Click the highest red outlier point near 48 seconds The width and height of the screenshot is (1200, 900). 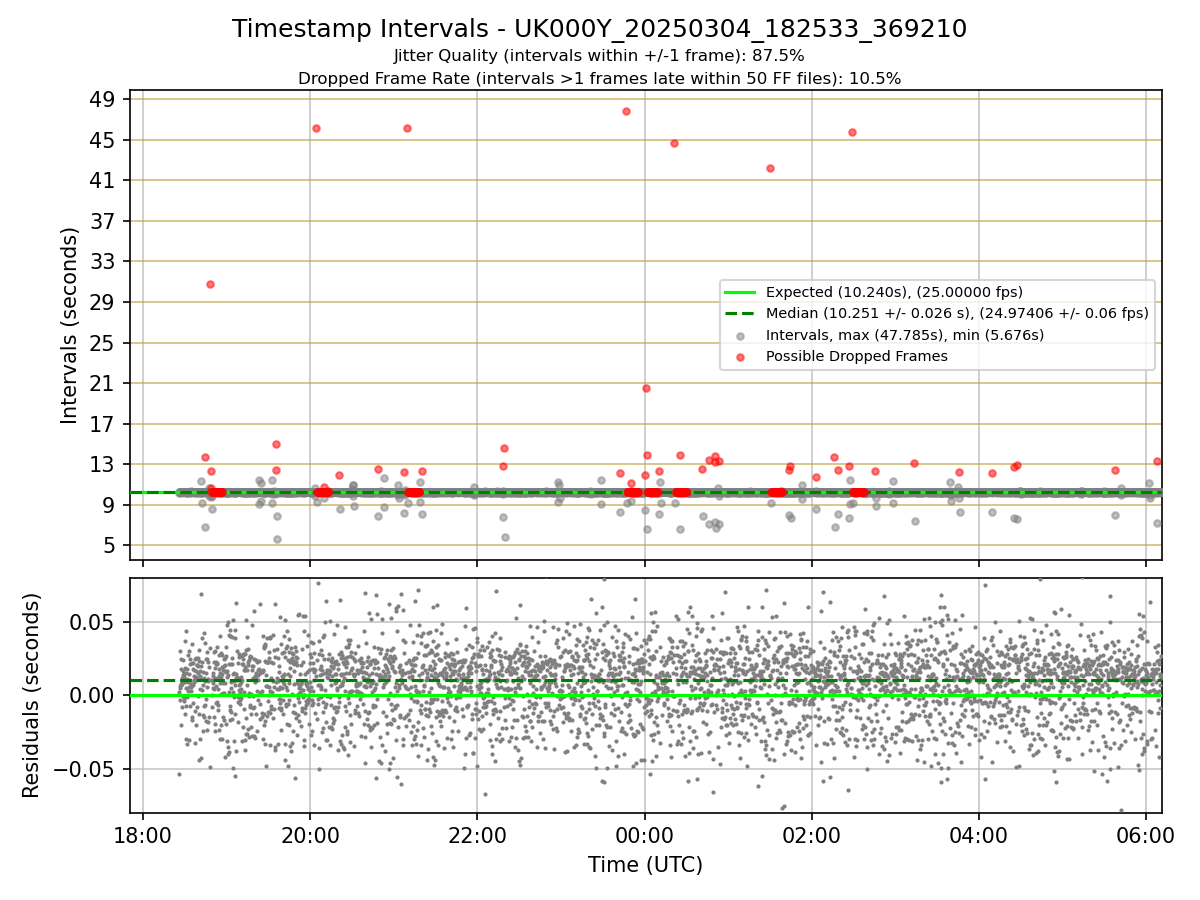(626, 111)
